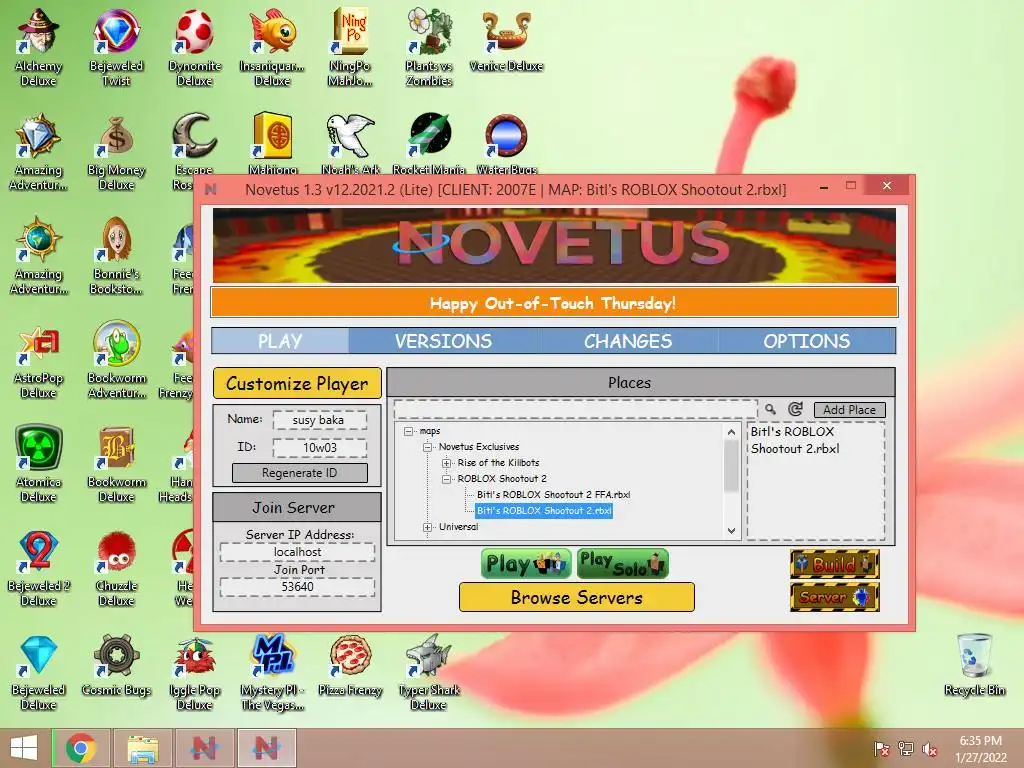Click the muted volume tray icon
Screen dimensions: 1024x768
(930, 749)
